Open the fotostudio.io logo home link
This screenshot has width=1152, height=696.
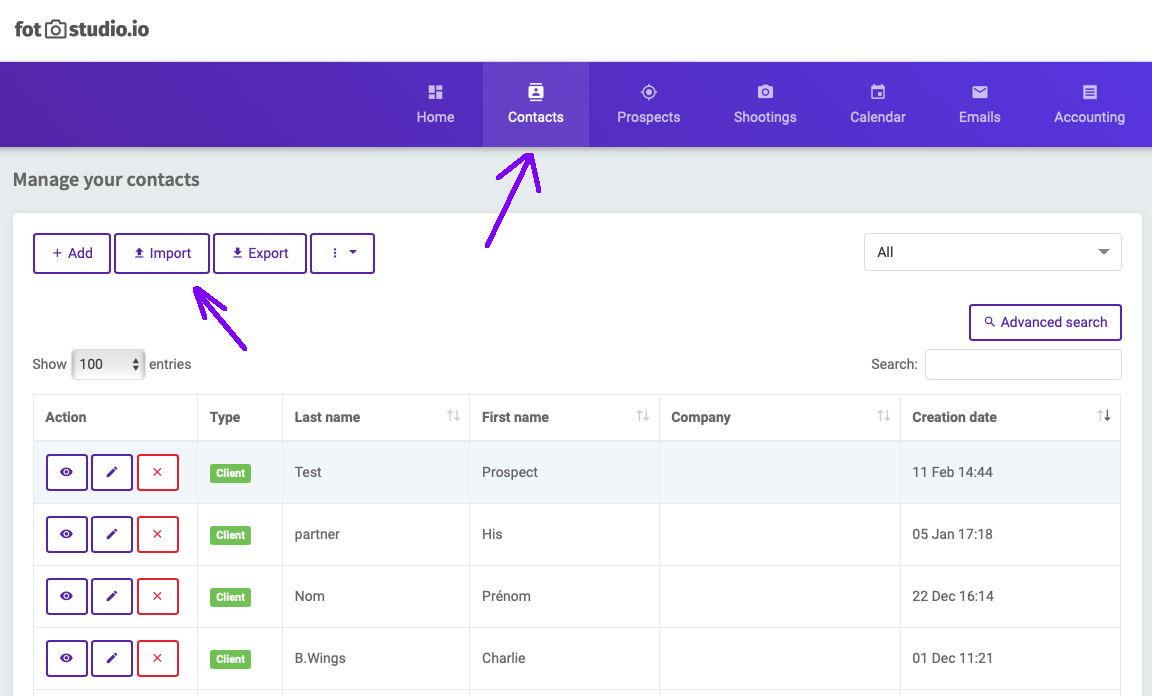[x=82, y=29]
